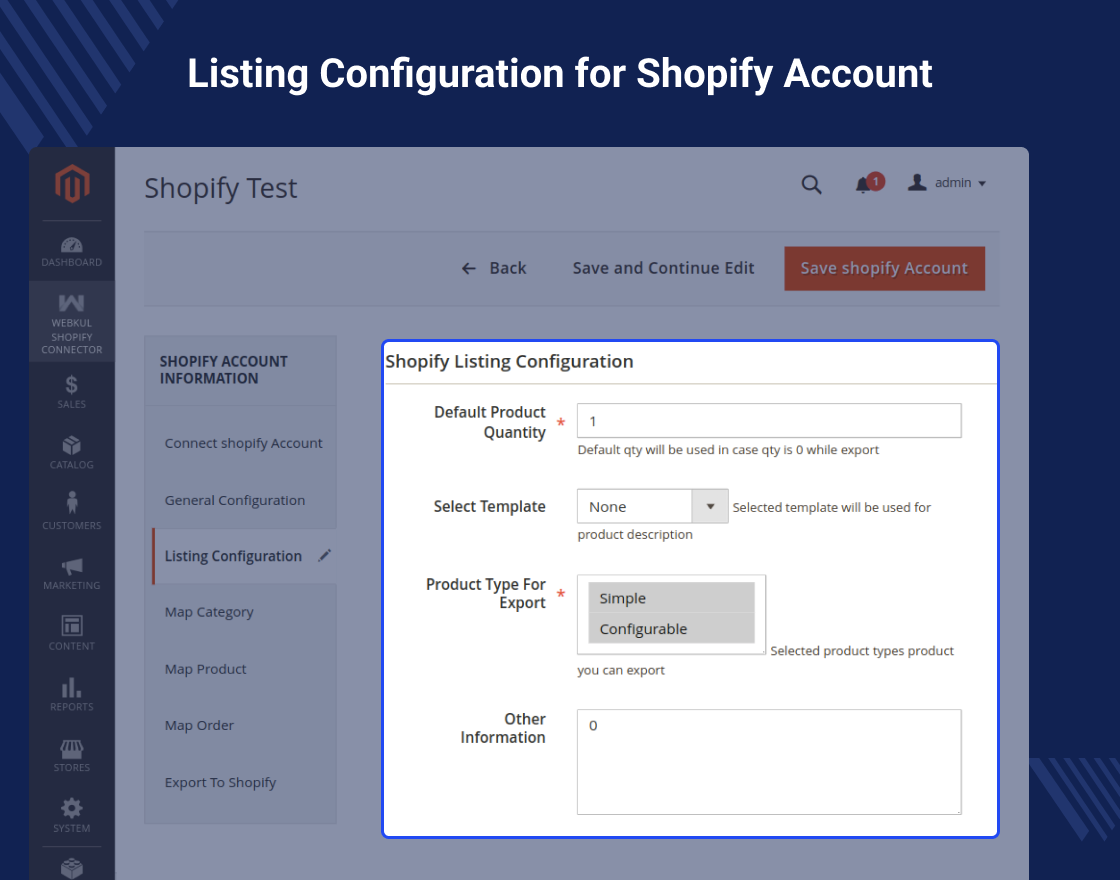
Task: Click Save shopify Account button
Action: tap(884, 268)
